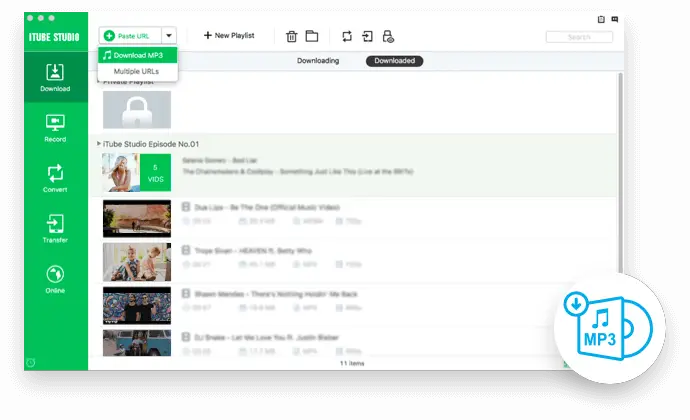The width and height of the screenshot is (690, 420).
Task: Click the convert arrows icon in toolbar
Action: point(347,36)
